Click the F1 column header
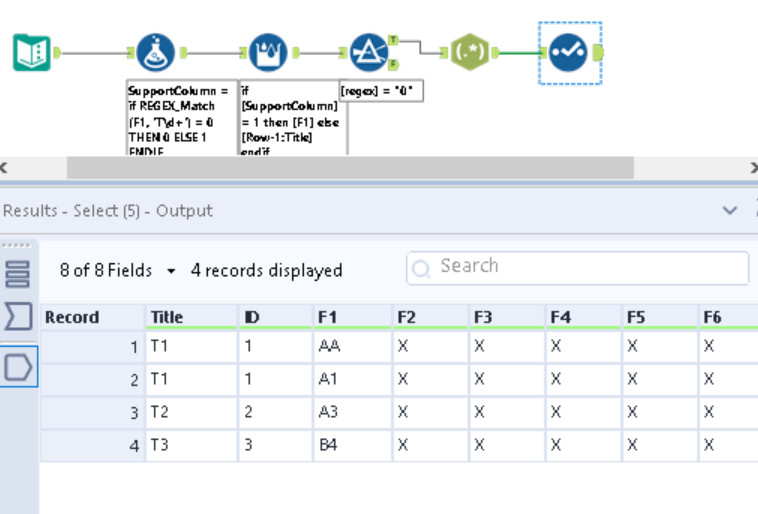The image size is (758, 514). coord(328,317)
